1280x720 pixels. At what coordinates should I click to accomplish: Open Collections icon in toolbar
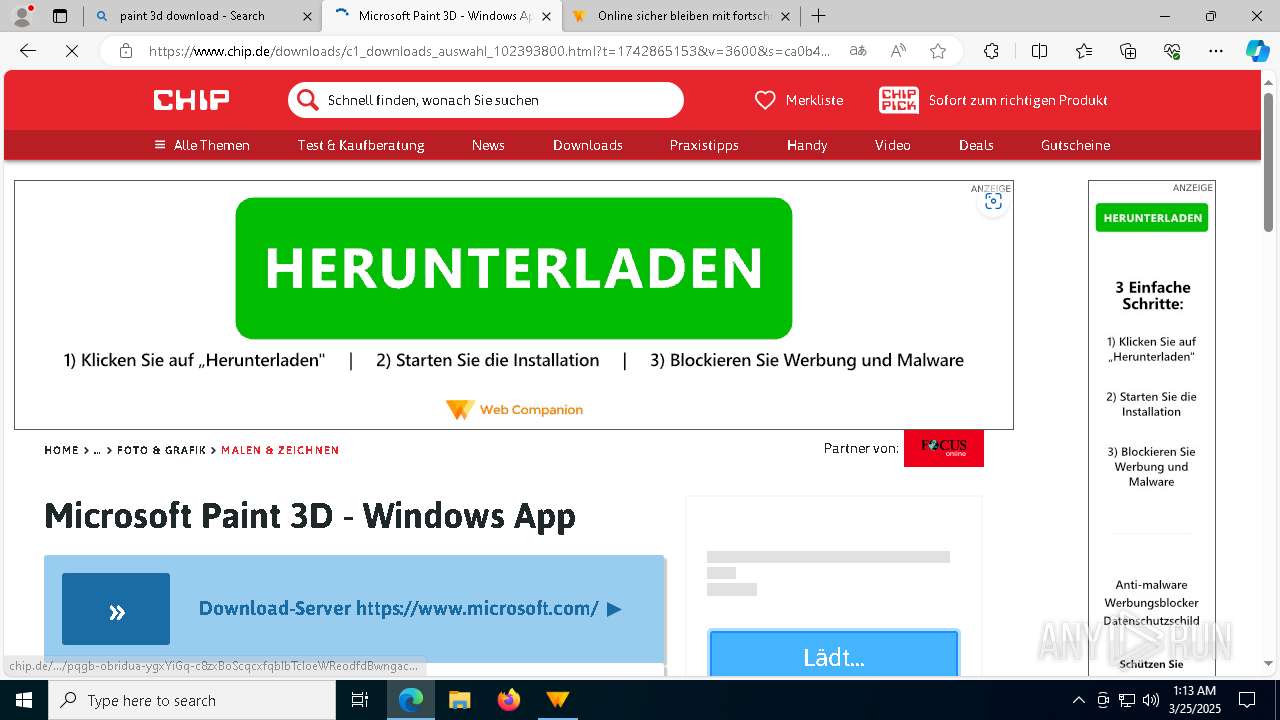coord(1128,51)
